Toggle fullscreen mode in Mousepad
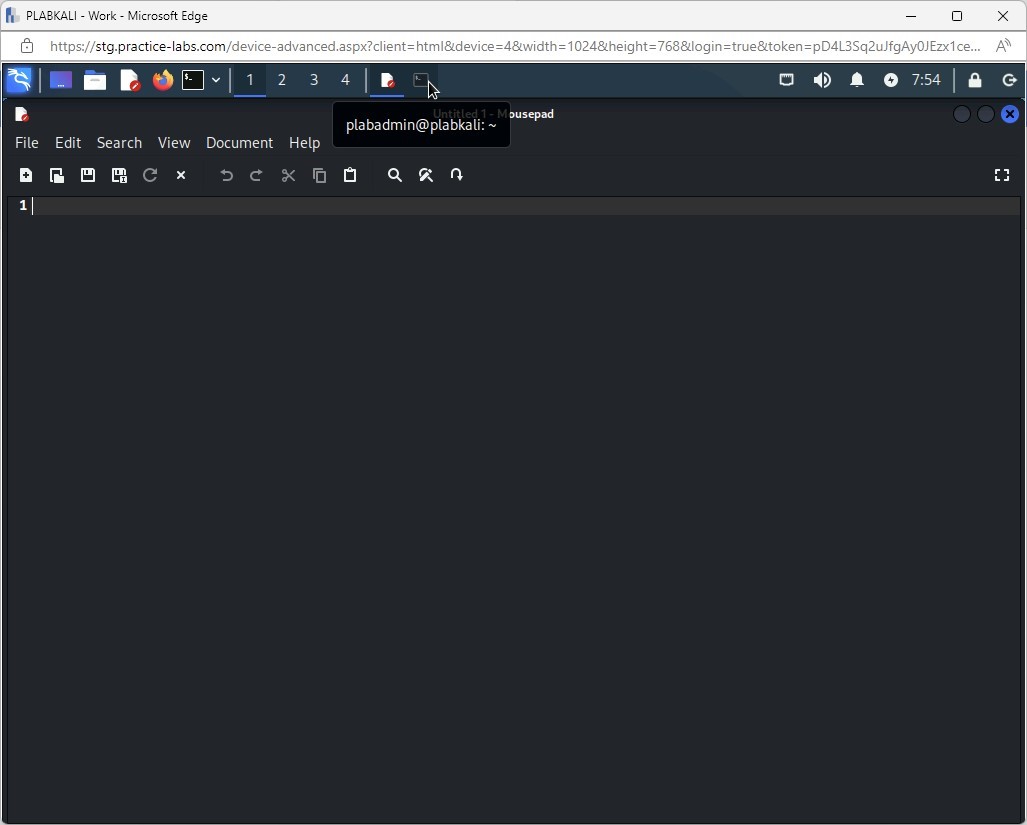 pos(1001,175)
